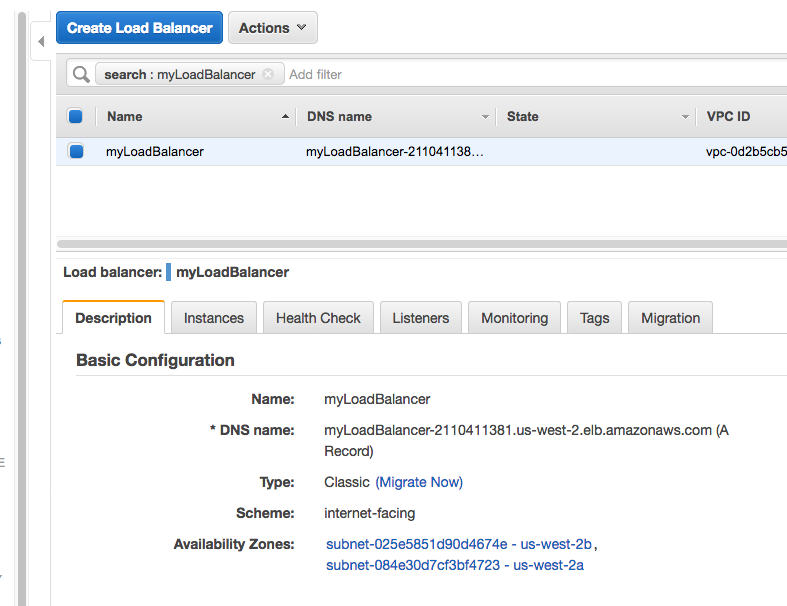Select the myLoadBalancer name cell
This screenshot has width=787, height=606.
(155, 151)
